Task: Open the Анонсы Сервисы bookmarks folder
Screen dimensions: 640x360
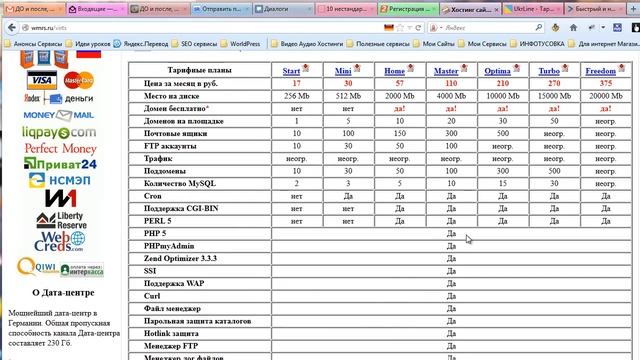Action: (x=33, y=44)
